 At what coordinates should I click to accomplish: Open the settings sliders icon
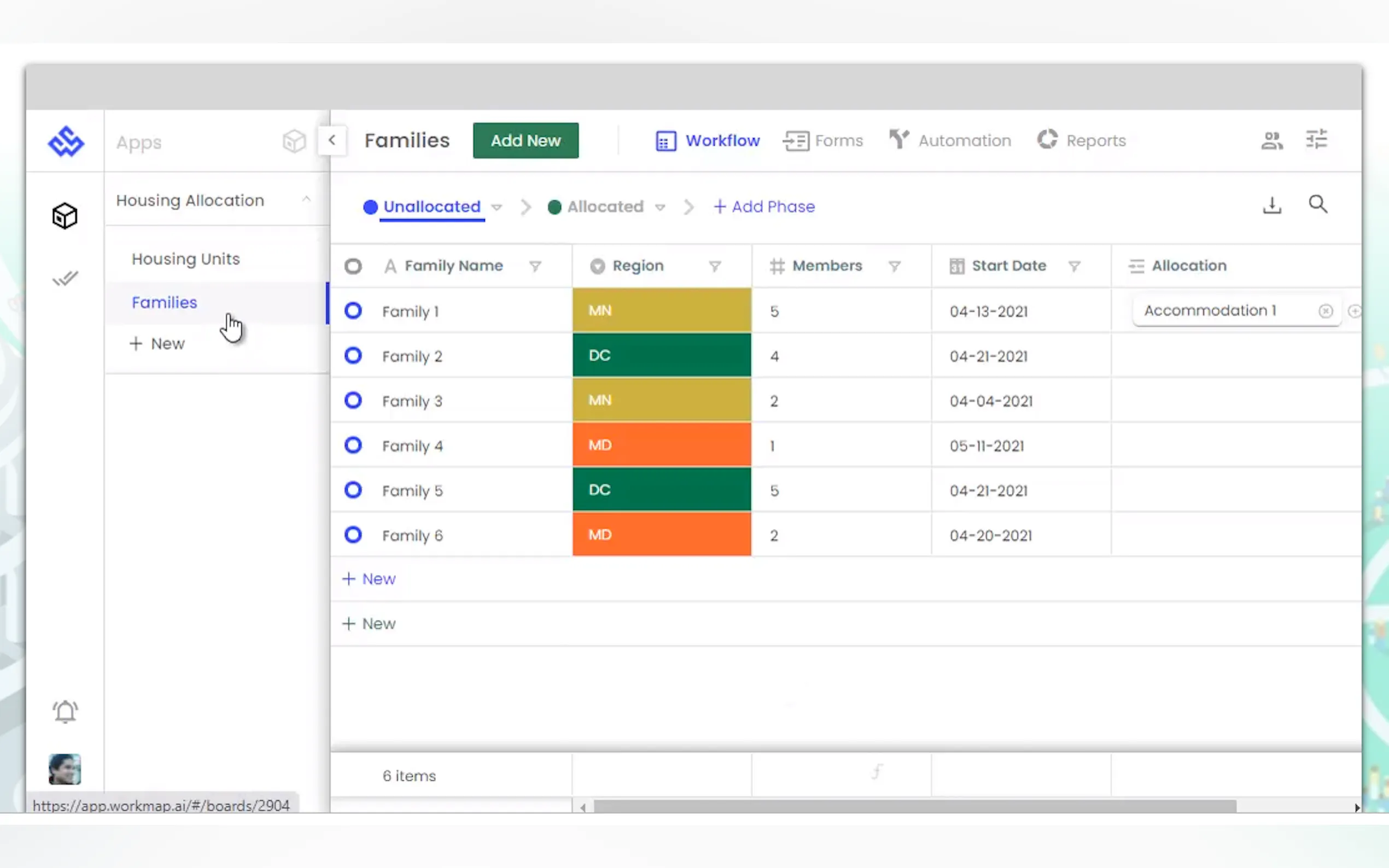1316,139
